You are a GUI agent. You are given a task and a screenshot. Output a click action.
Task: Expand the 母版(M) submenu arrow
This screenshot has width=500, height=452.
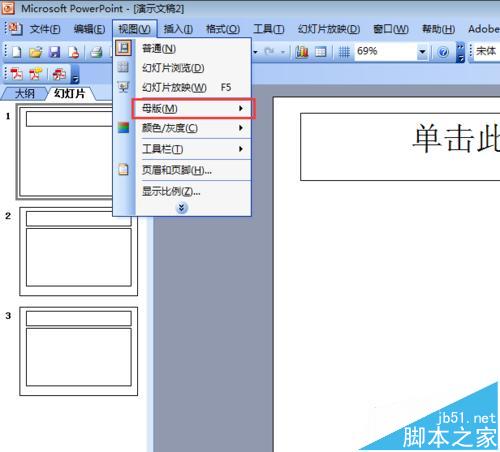240,108
